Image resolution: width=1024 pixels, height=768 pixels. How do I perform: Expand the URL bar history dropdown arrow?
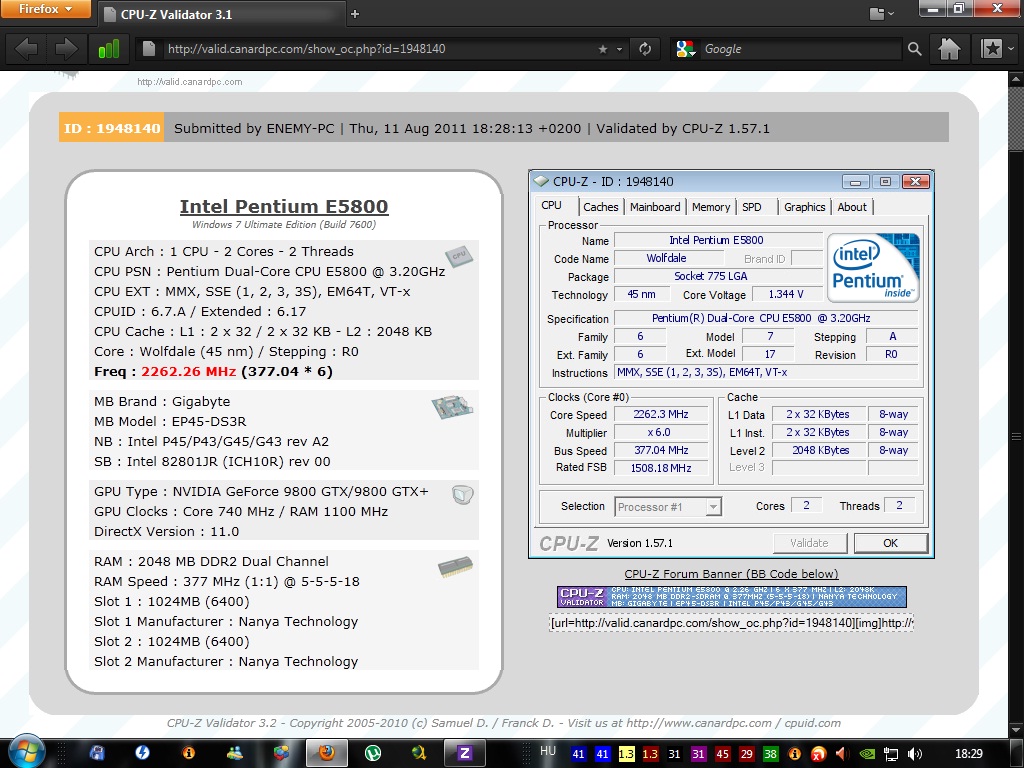point(619,49)
